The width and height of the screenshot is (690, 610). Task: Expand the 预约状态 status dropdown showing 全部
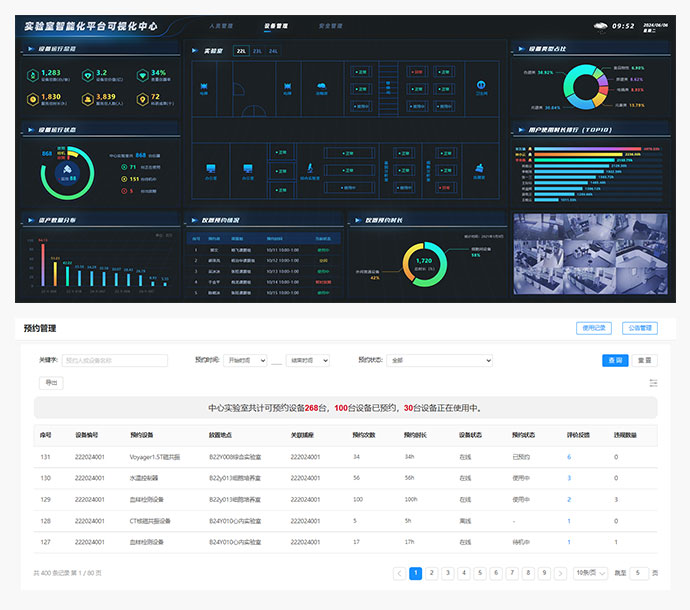point(439,360)
